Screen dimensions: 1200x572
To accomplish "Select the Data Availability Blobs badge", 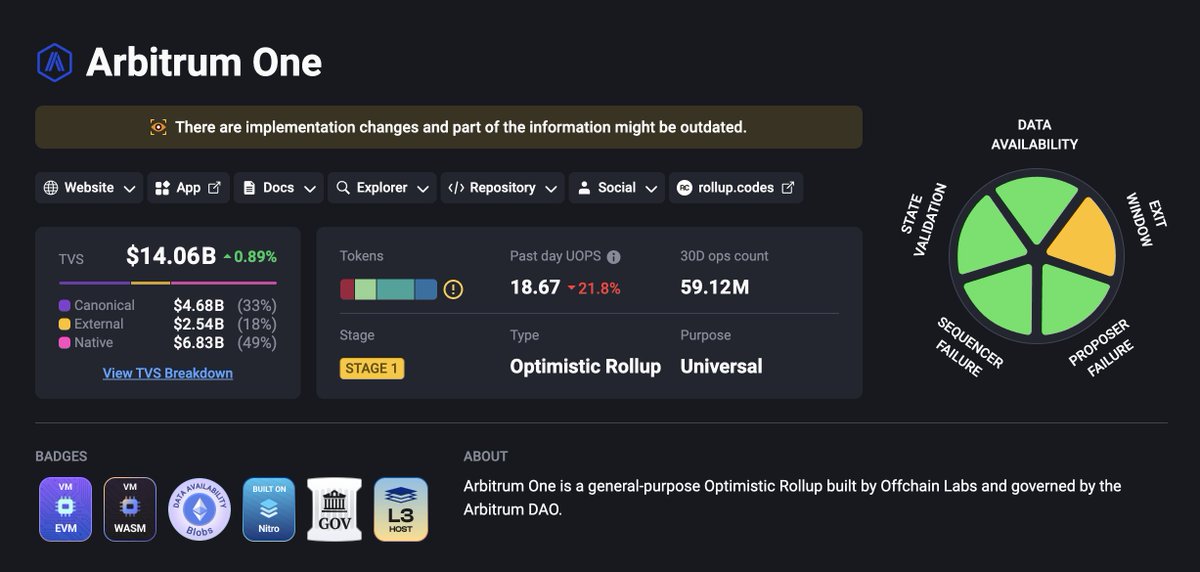I will 199,509.
